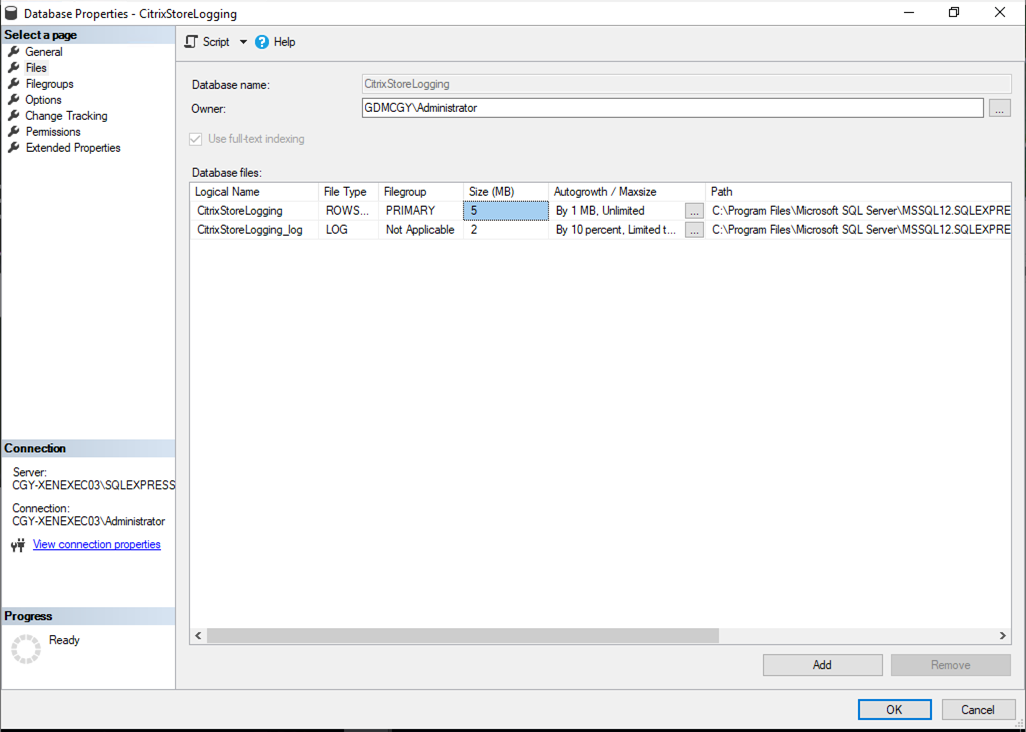Viewport: 1026px width, 732px height.
Task: Open the Script dropdown arrow
Action: (x=241, y=42)
